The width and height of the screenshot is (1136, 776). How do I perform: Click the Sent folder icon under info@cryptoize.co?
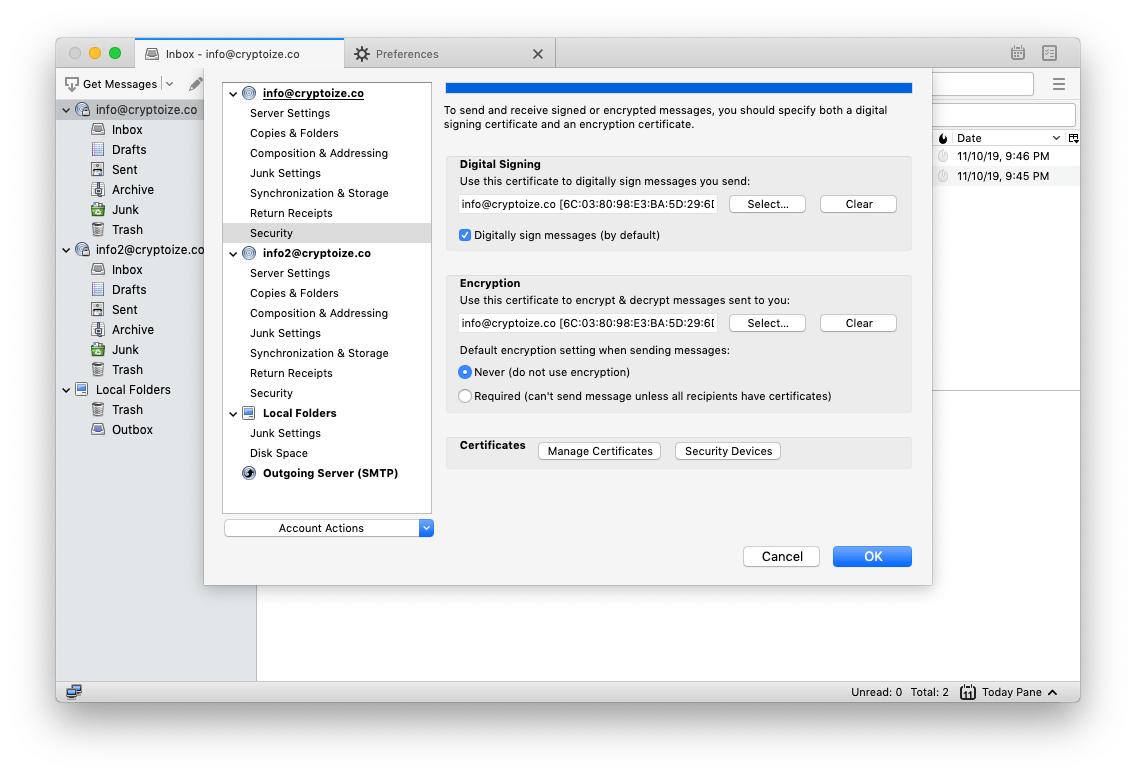[98, 170]
